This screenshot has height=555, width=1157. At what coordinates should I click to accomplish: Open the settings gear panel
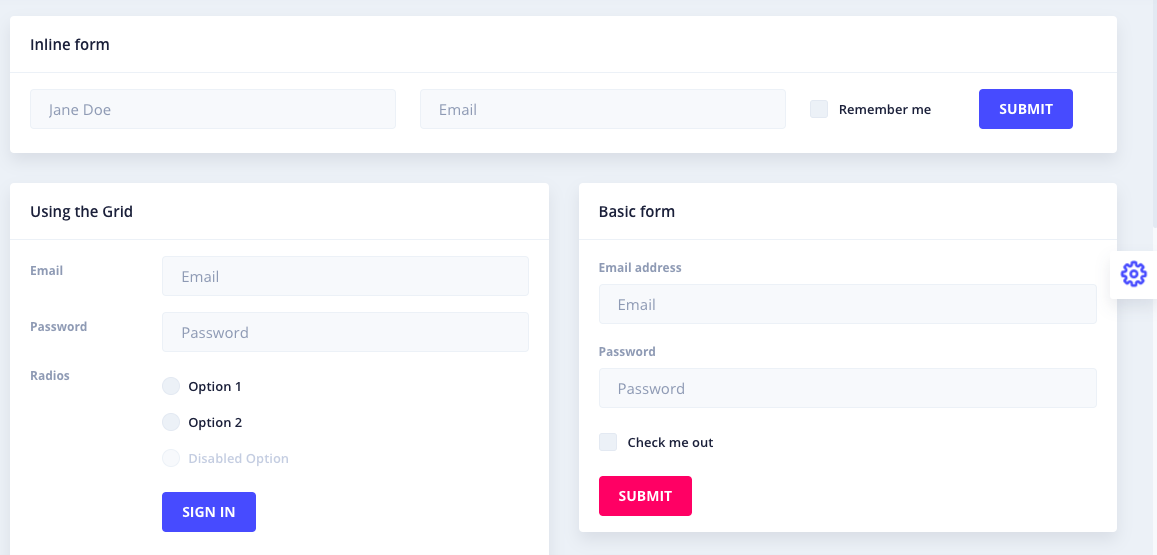(x=1133, y=274)
